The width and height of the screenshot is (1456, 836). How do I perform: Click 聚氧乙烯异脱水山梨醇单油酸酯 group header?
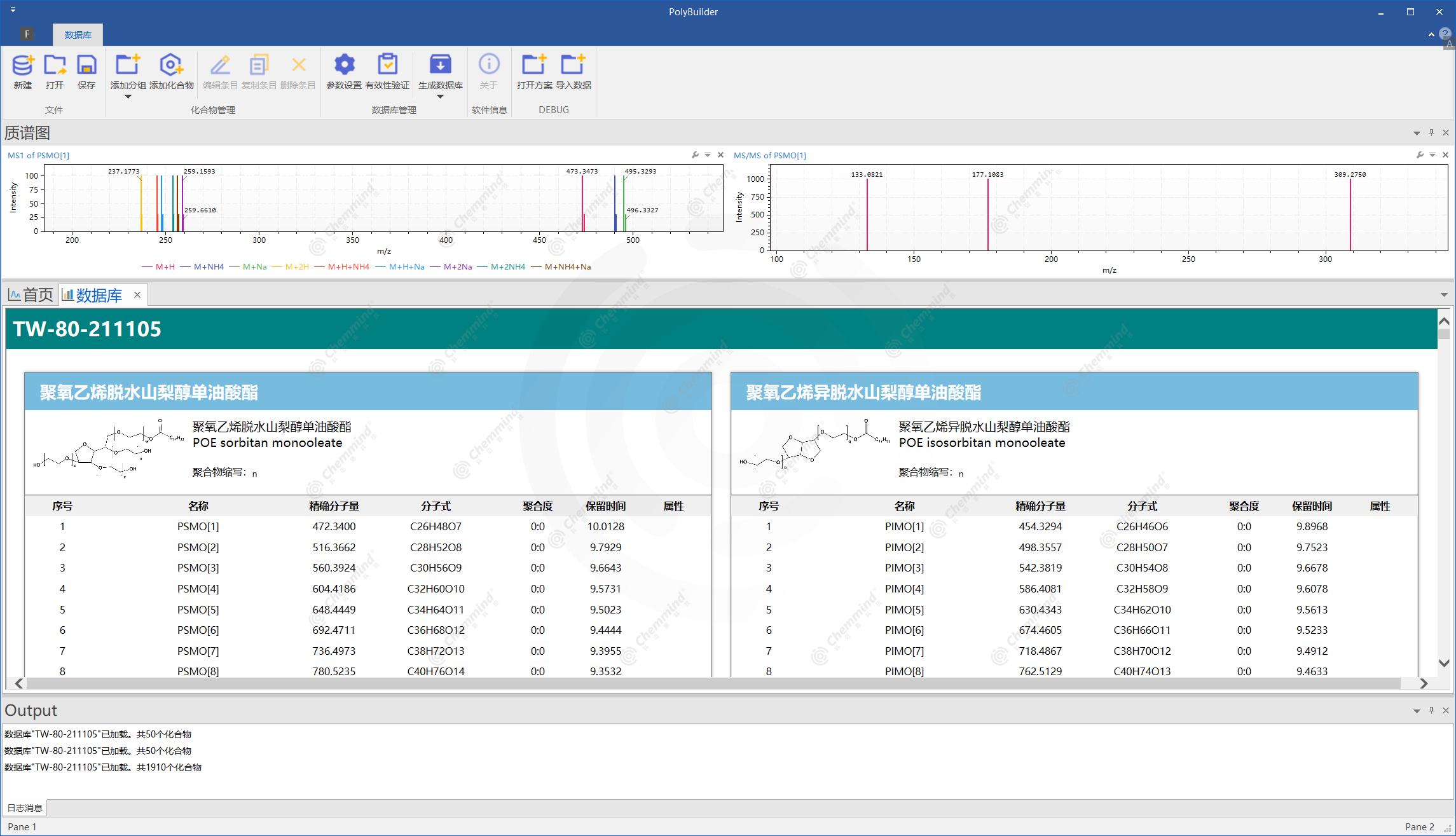point(1075,392)
